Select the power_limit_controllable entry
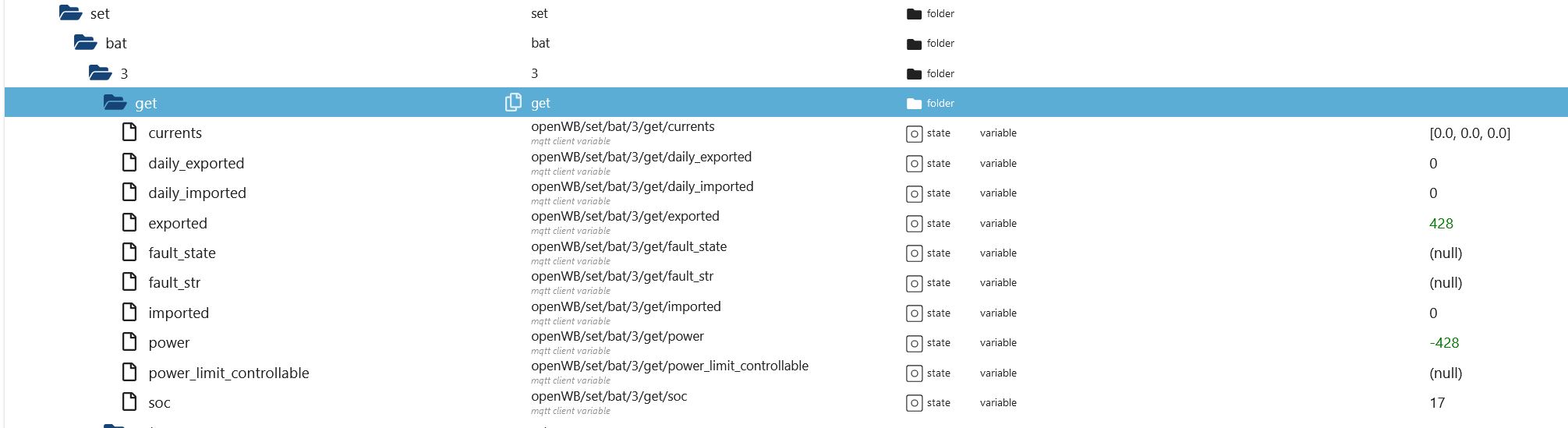 [228, 373]
